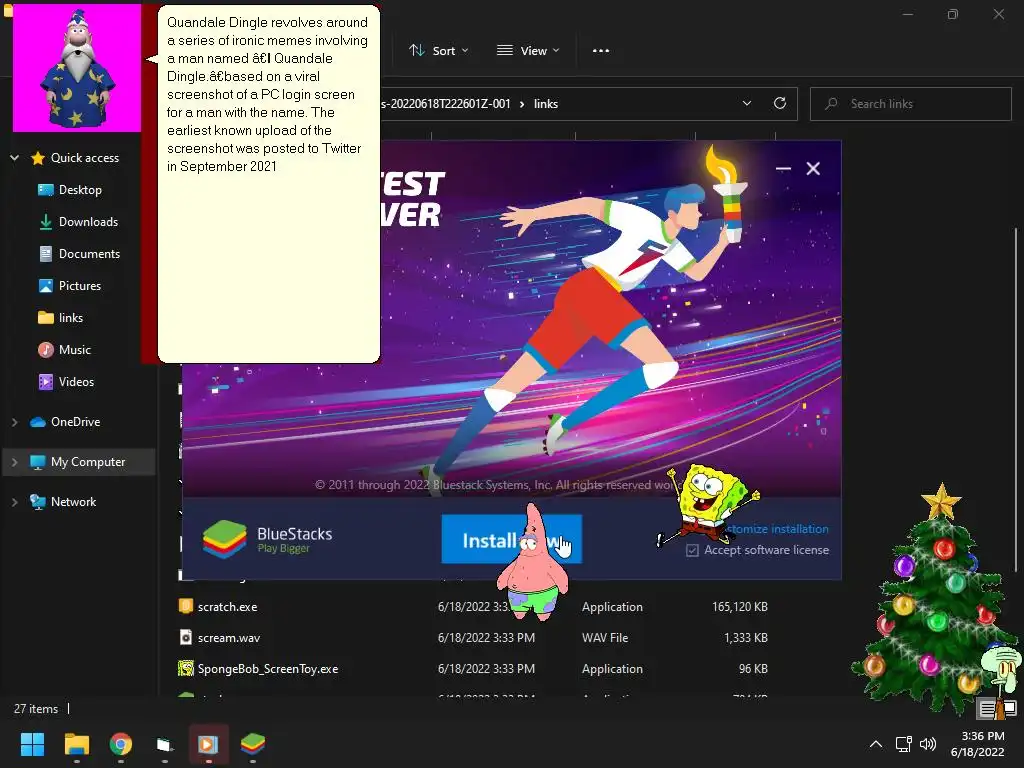1024x768 pixels.
Task: Open the Windows Start menu
Action: (x=32, y=744)
